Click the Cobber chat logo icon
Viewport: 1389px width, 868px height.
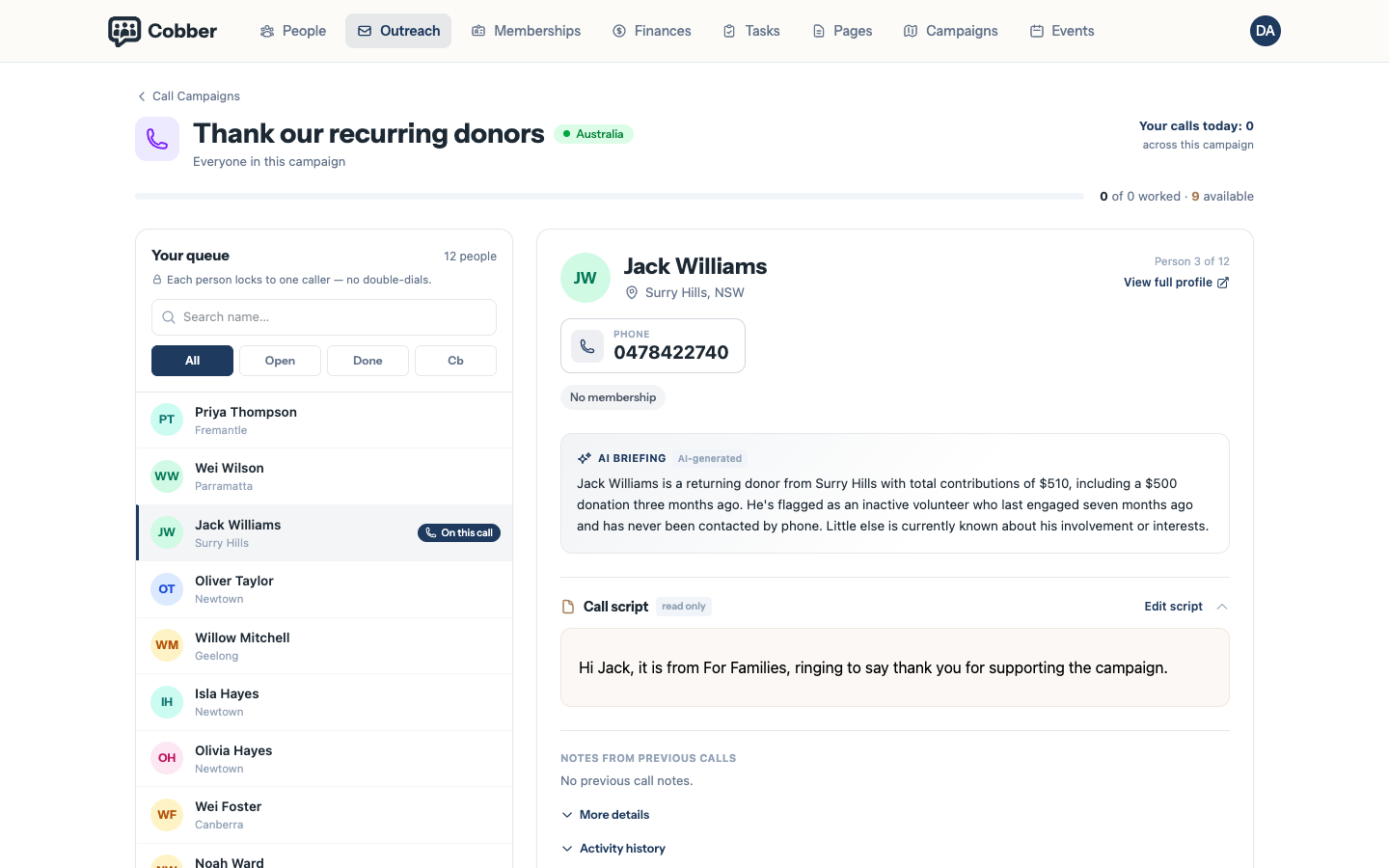(124, 31)
